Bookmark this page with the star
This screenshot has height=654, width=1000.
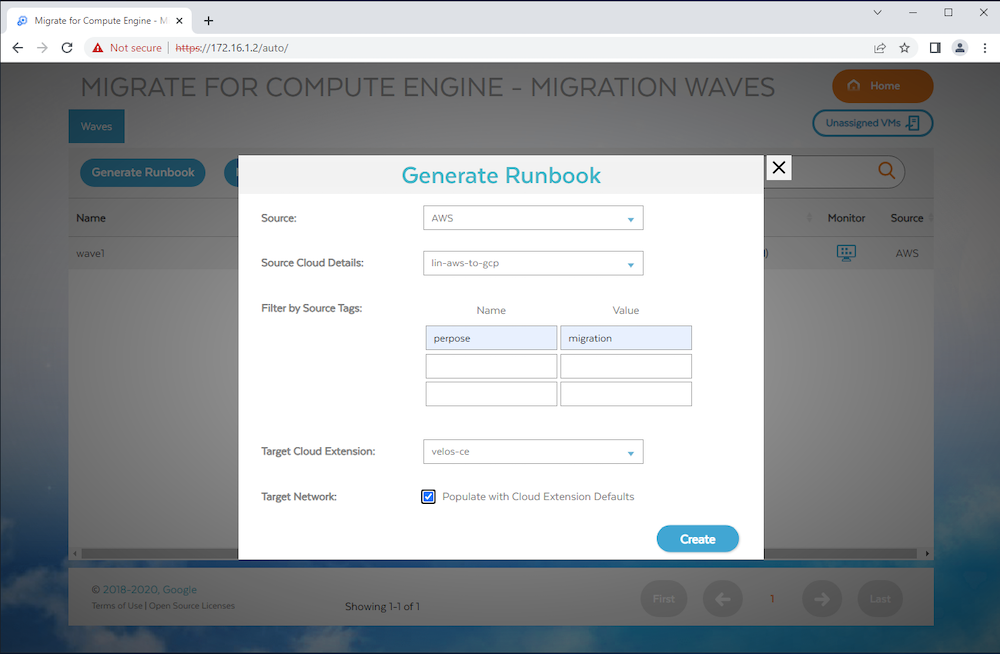tap(904, 48)
